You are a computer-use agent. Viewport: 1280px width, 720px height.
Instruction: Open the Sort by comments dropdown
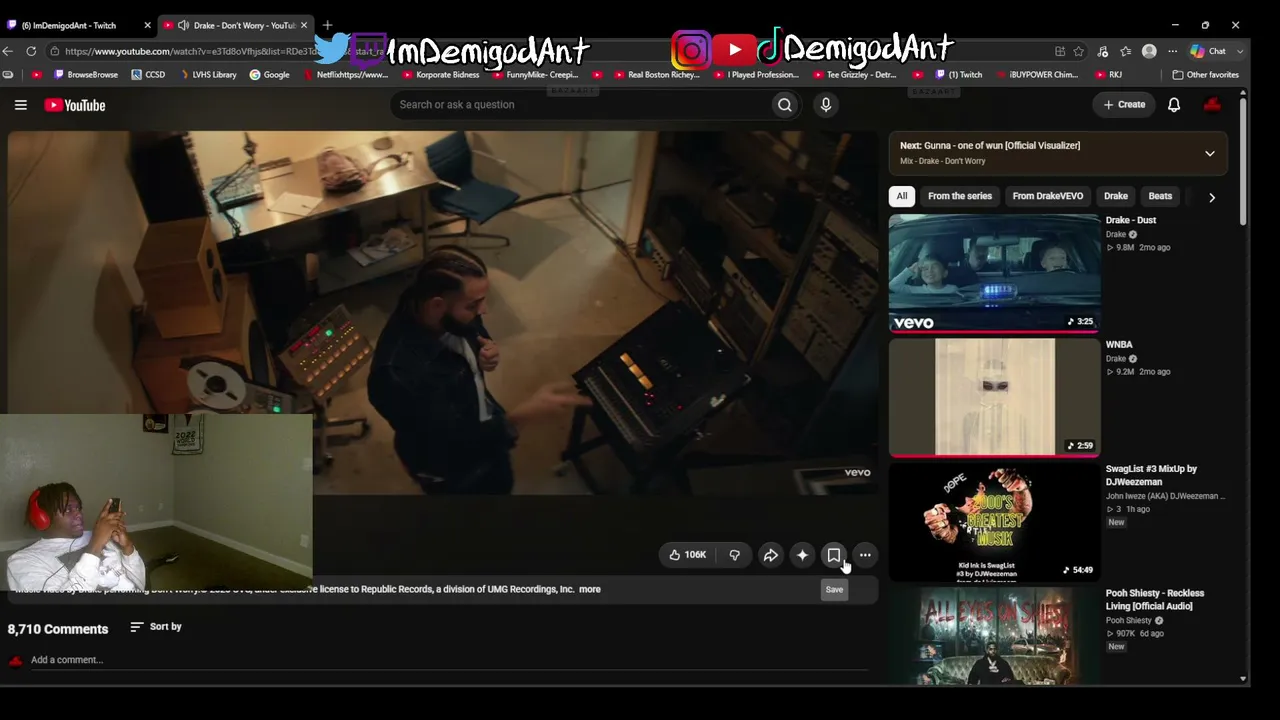[156, 627]
